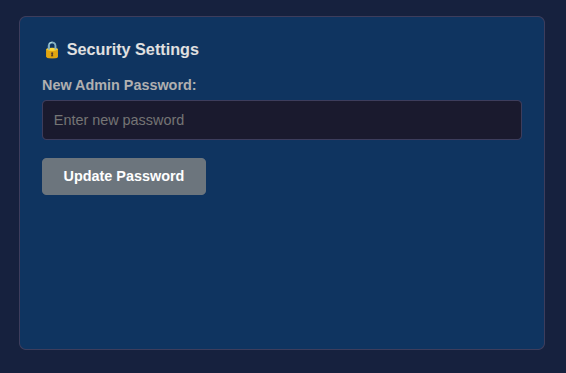Click the padlock icon beside Security Settings
566x373 pixels.
tap(52, 49)
